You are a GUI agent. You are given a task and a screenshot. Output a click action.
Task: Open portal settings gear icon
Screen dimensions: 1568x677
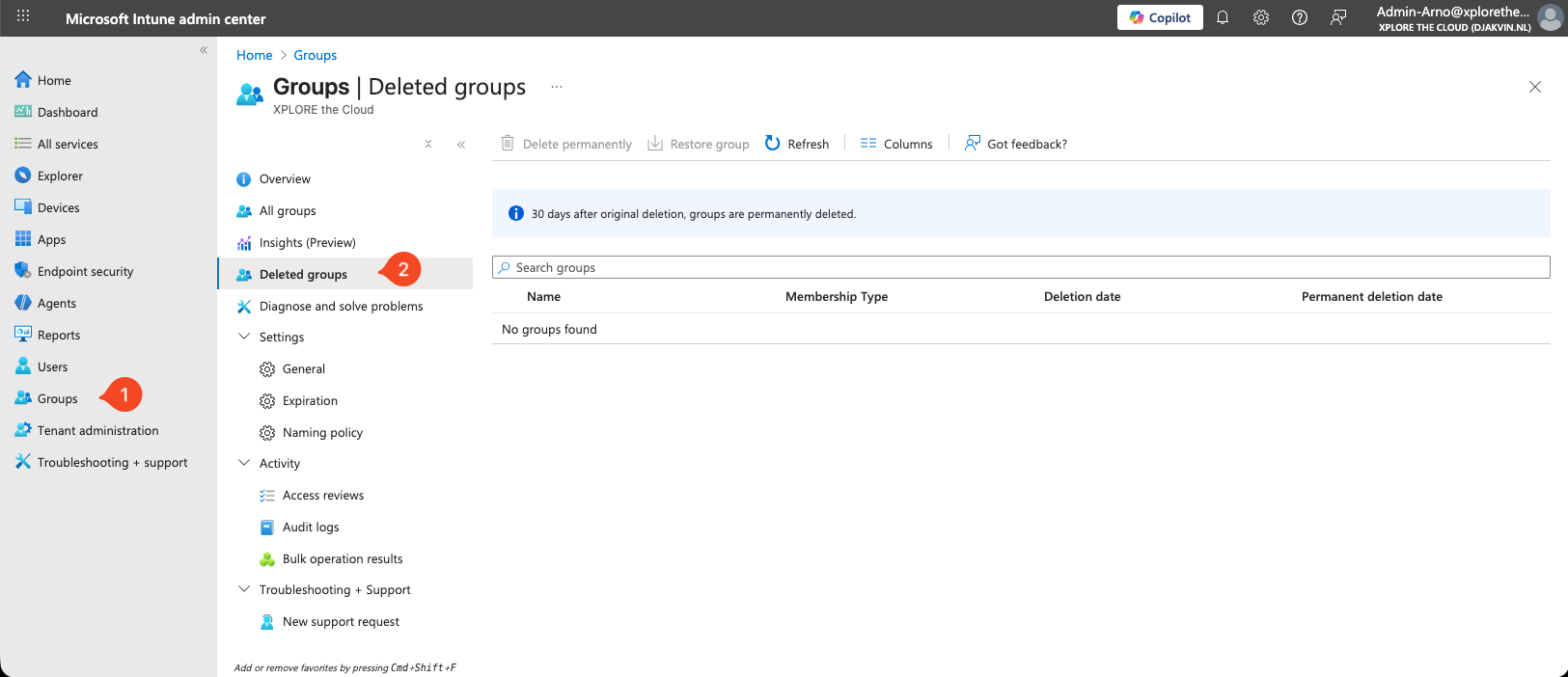pyautogui.click(x=1261, y=17)
